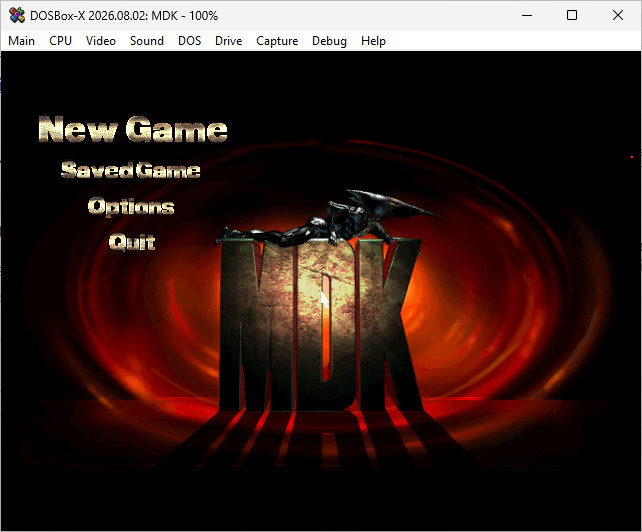Open the Main menu

[x=21, y=41]
